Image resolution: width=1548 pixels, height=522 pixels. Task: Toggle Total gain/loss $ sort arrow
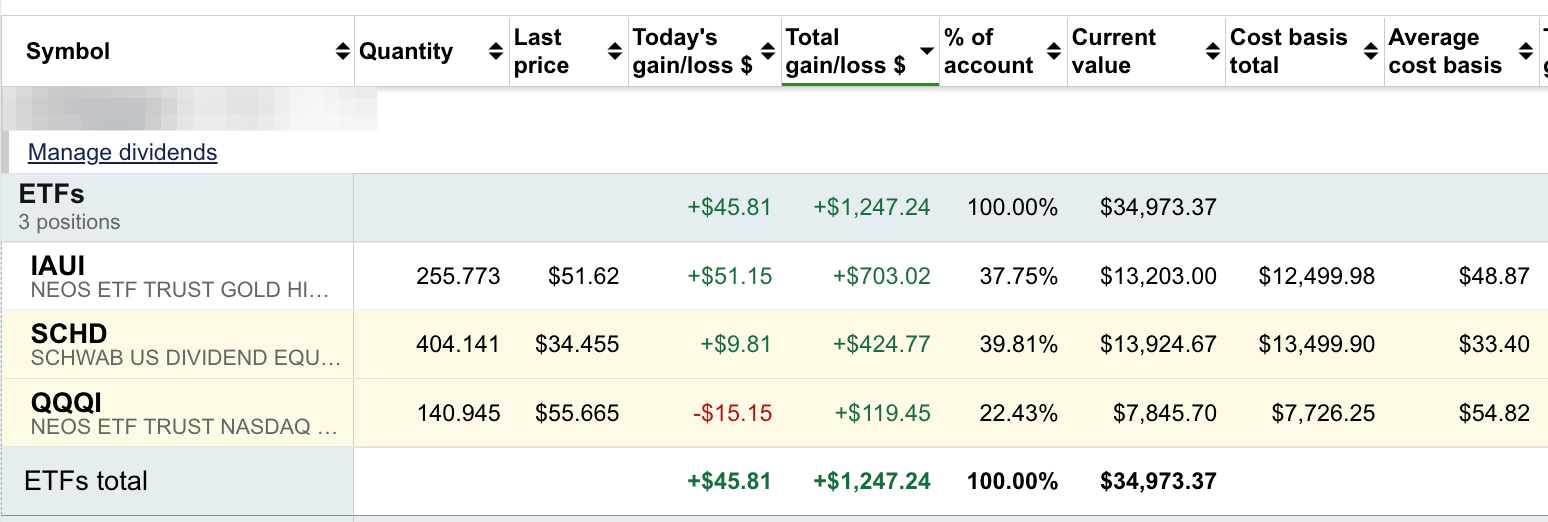click(x=926, y=51)
